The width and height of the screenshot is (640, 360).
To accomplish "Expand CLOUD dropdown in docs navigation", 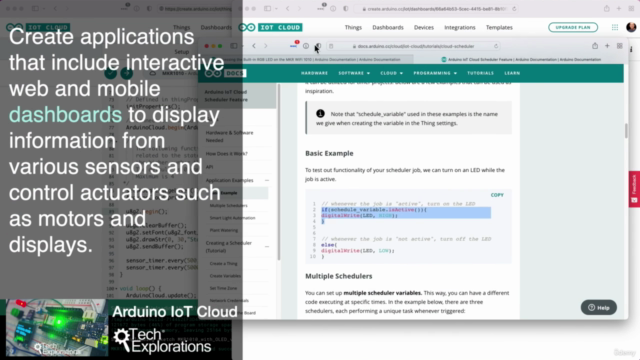I will click(391, 73).
